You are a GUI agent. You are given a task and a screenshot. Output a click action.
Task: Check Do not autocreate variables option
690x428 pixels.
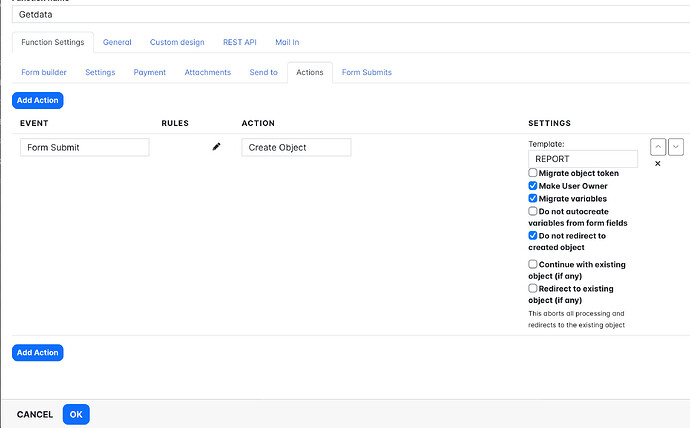click(533, 211)
